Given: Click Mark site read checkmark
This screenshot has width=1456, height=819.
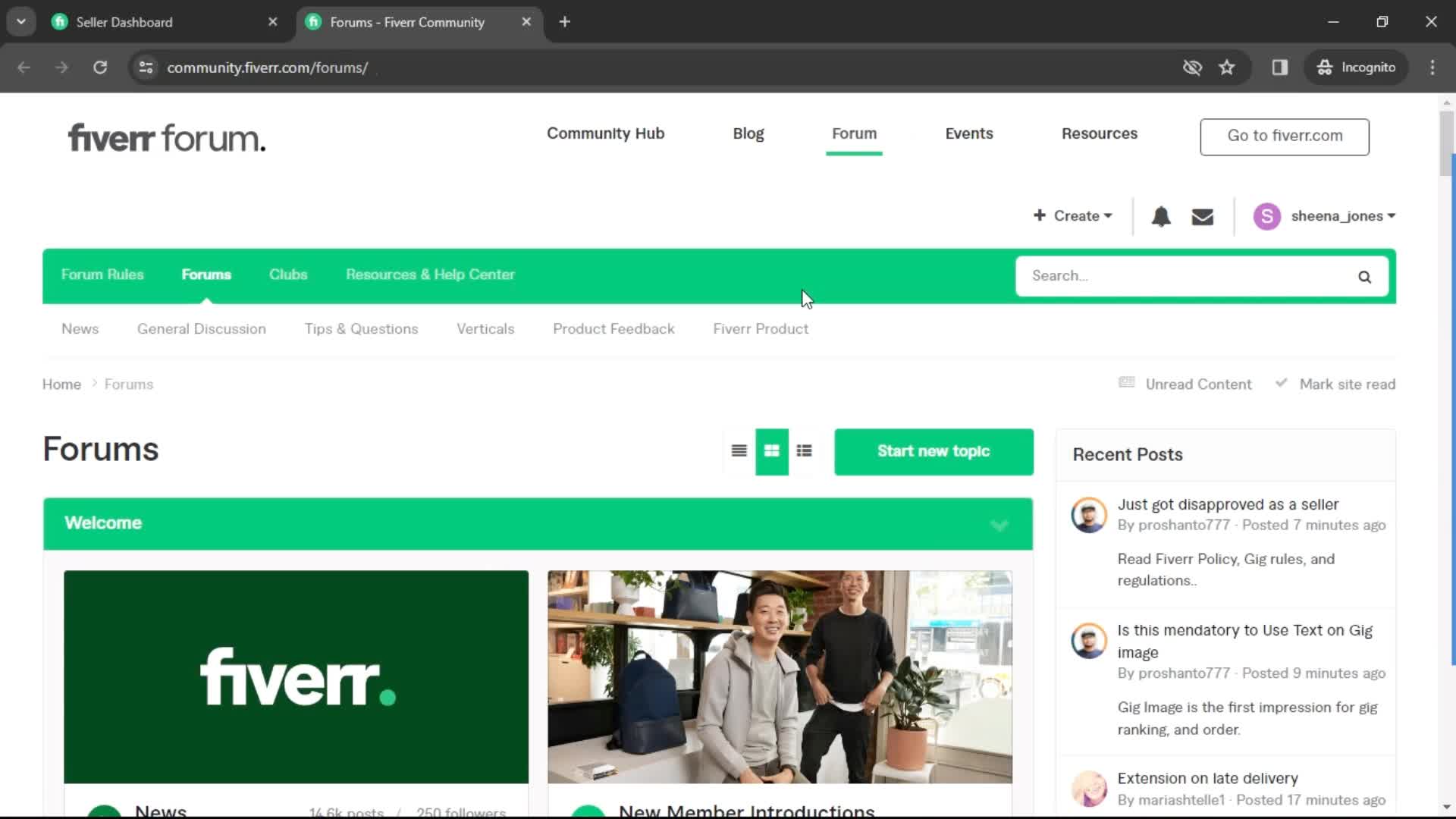Looking at the screenshot, I should click(x=1281, y=383).
